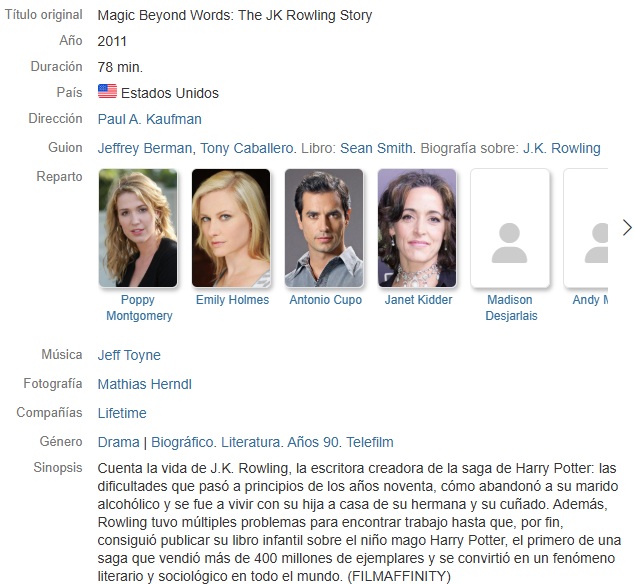Open Poppy Montgomery's photo thumbnail
The width and height of the screenshot is (635, 584).
[x=138, y=228]
